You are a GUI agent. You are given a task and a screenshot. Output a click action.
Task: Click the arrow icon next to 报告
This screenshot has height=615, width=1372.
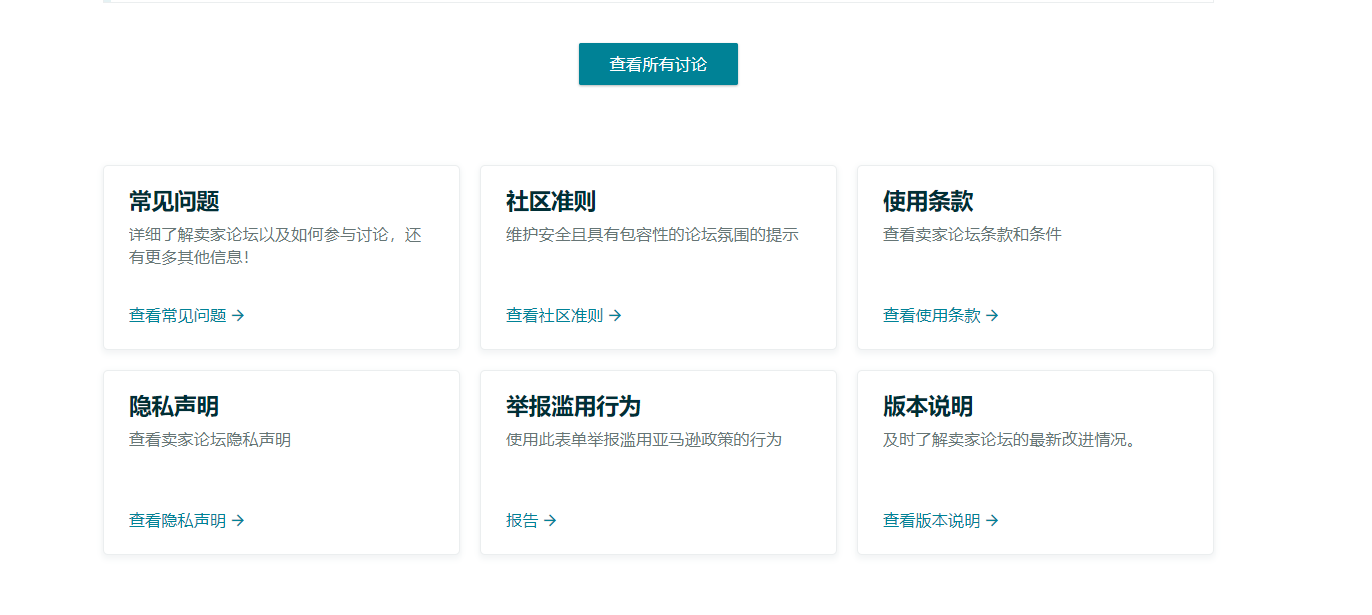coord(550,520)
